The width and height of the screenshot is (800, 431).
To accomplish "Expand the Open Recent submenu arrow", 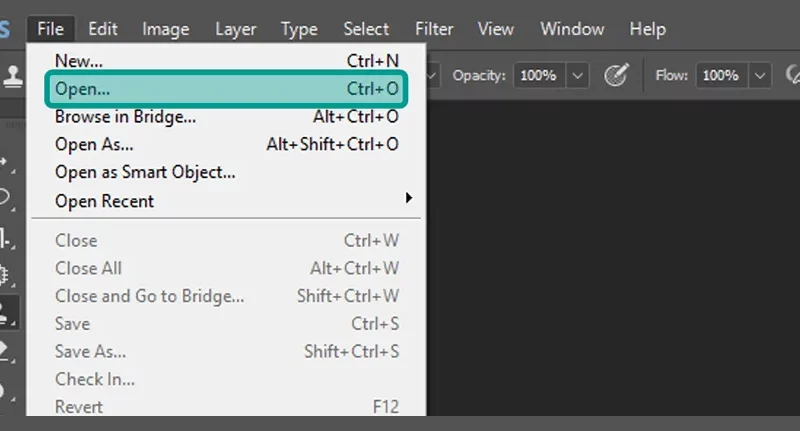I will [x=408, y=198].
